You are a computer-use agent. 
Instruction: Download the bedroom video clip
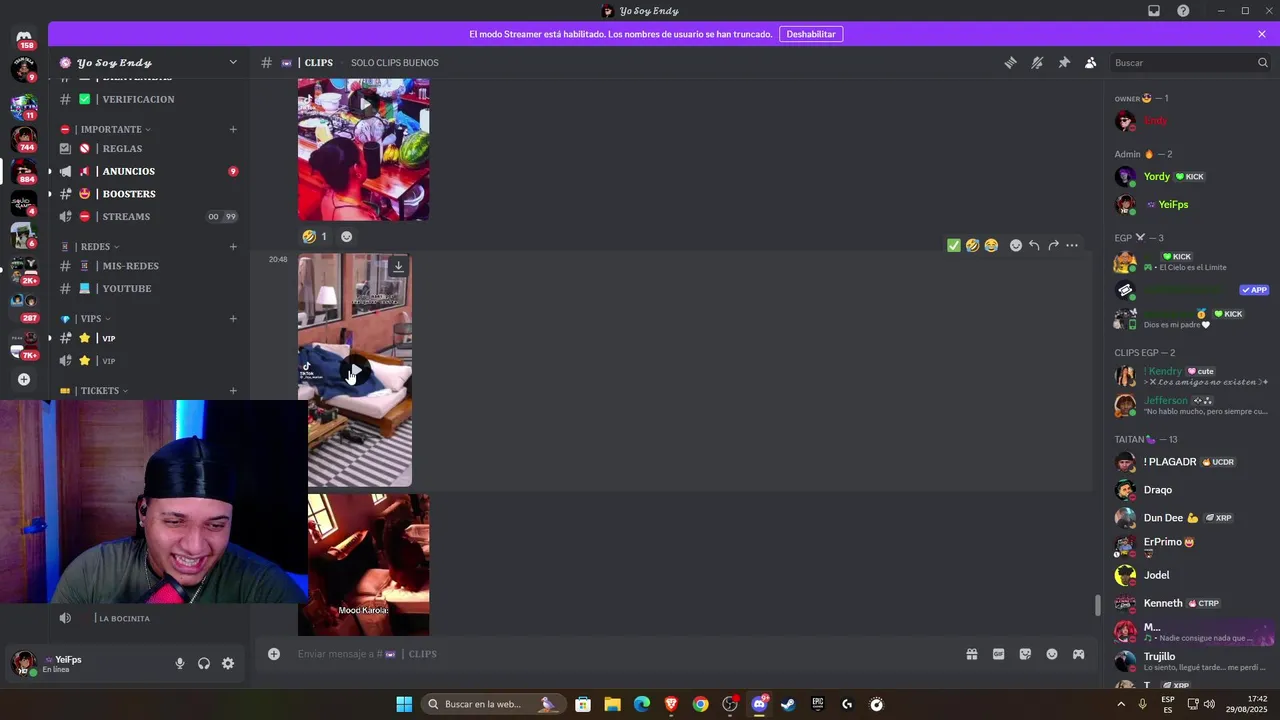398,266
